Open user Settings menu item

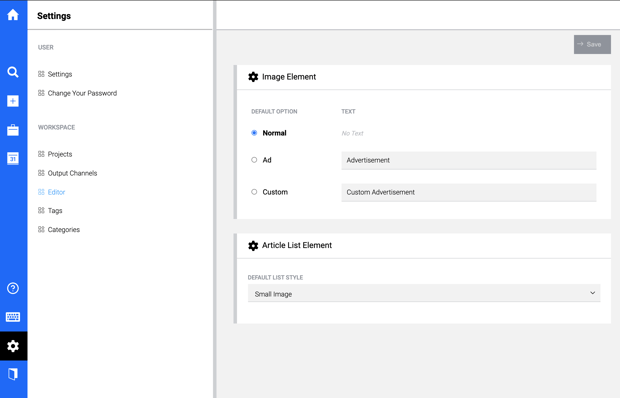tap(60, 74)
